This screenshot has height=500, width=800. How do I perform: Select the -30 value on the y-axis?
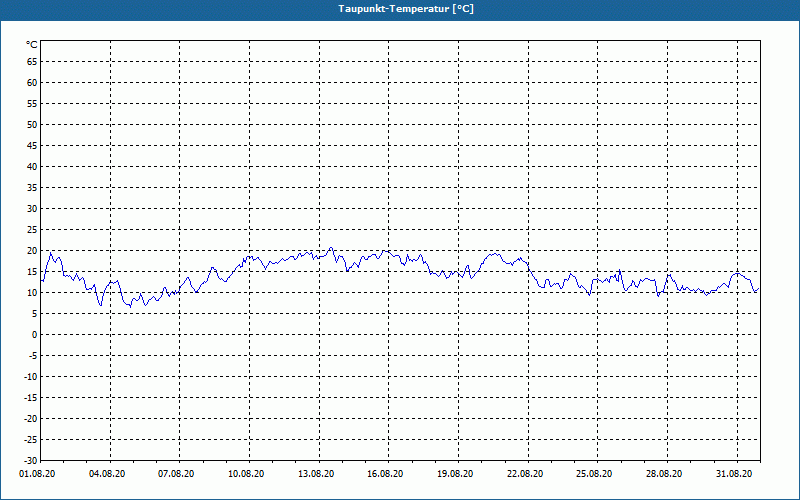[31, 461]
